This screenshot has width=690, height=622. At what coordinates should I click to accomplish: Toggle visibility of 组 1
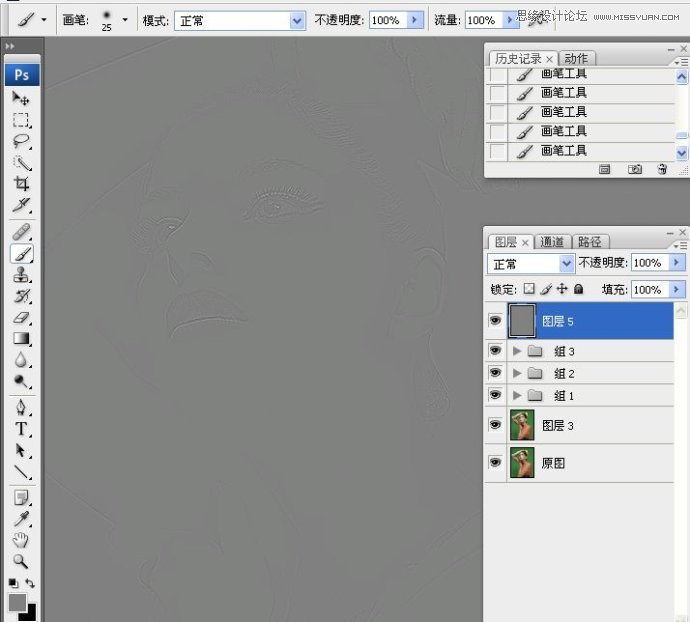click(495, 395)
